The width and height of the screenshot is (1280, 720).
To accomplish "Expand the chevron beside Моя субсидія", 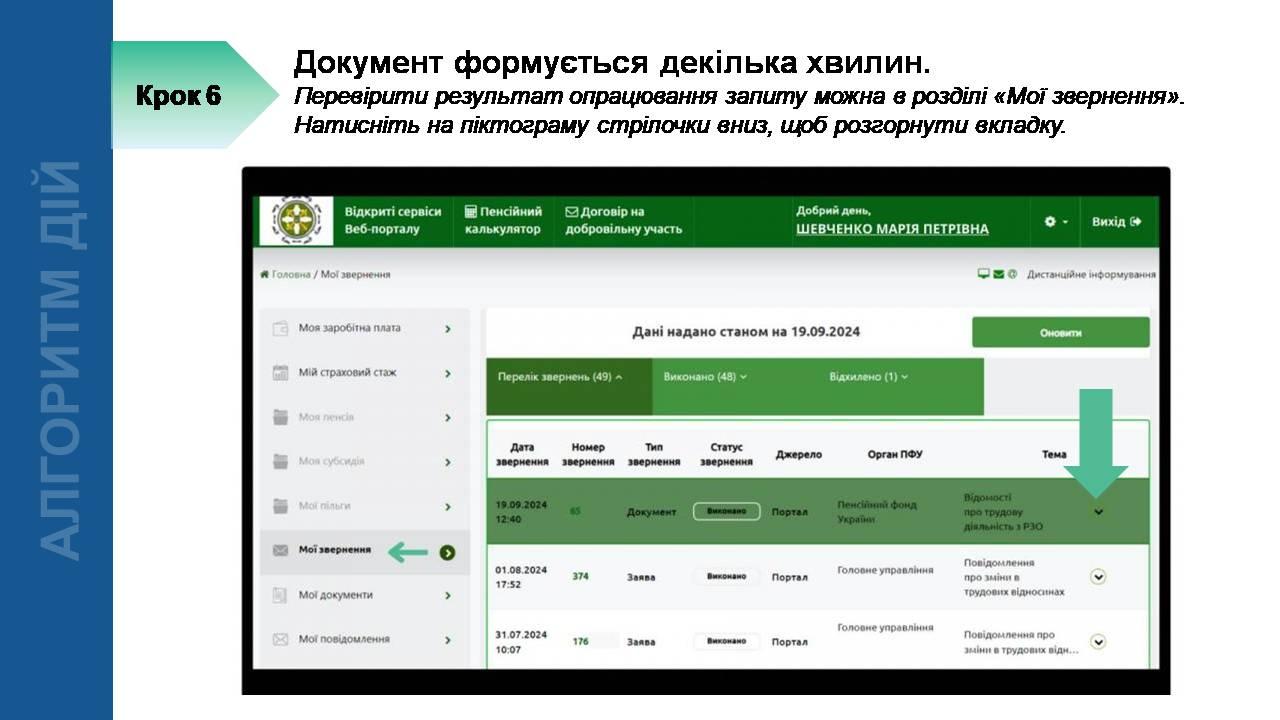I will 448,462.
